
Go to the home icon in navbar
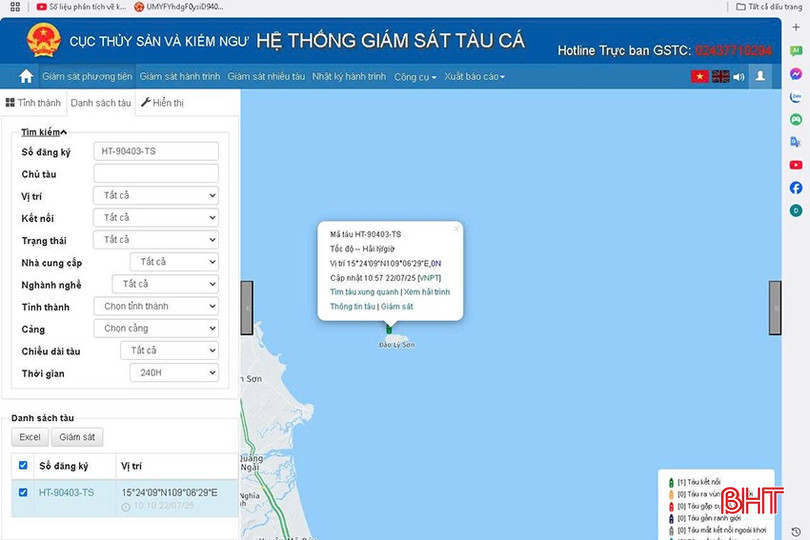tap(26, 76)
